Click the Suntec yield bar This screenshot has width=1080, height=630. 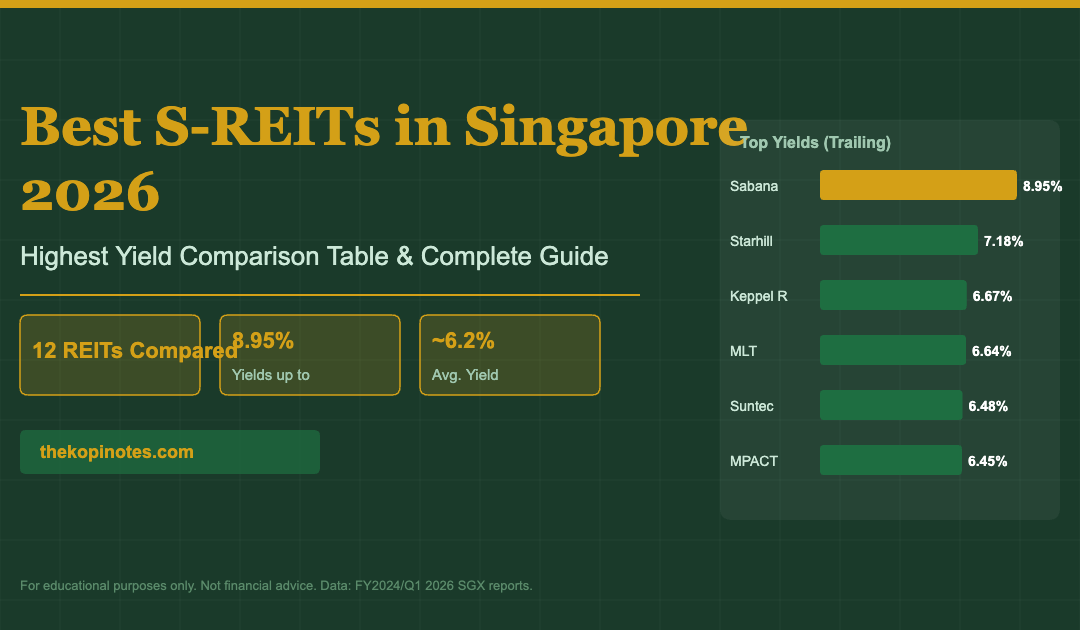point(891,406)
